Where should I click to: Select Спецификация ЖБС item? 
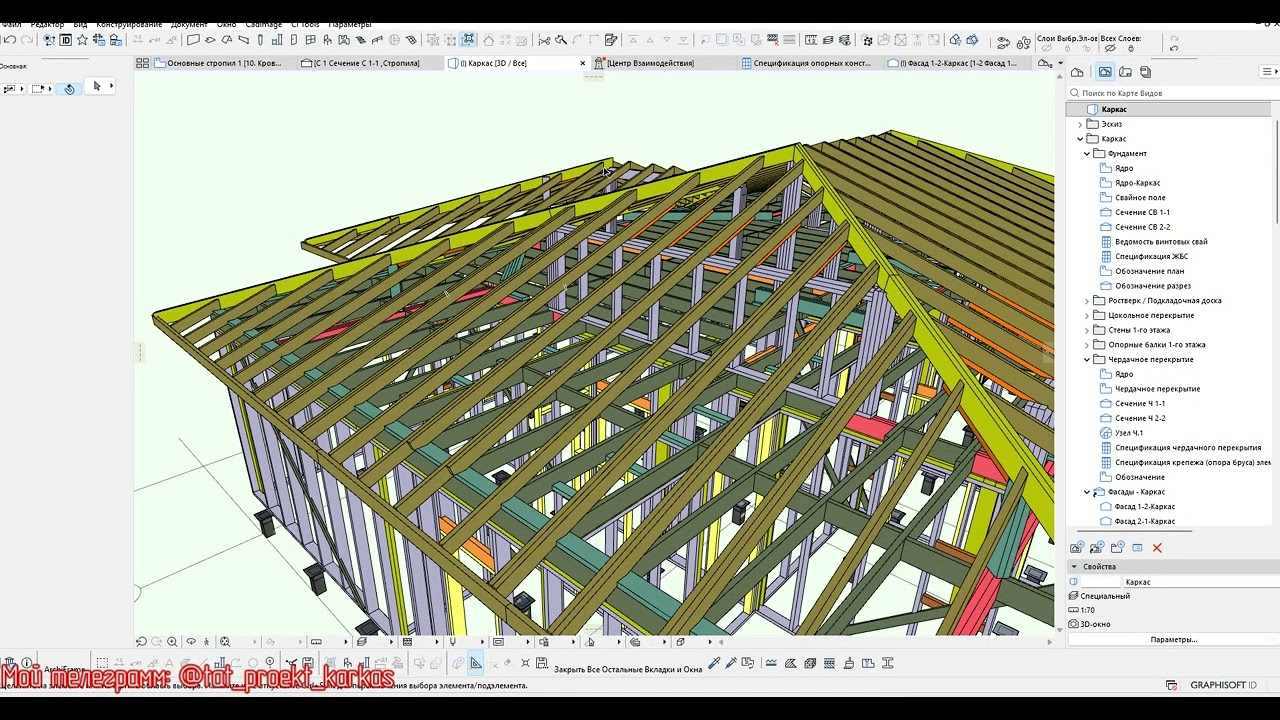(x=1151, y=257)
